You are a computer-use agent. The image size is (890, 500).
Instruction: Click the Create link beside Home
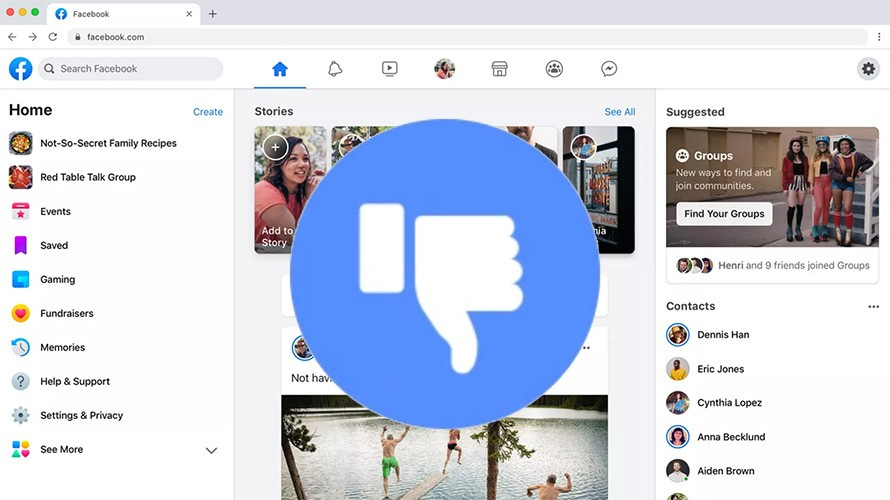coord(208,112)
